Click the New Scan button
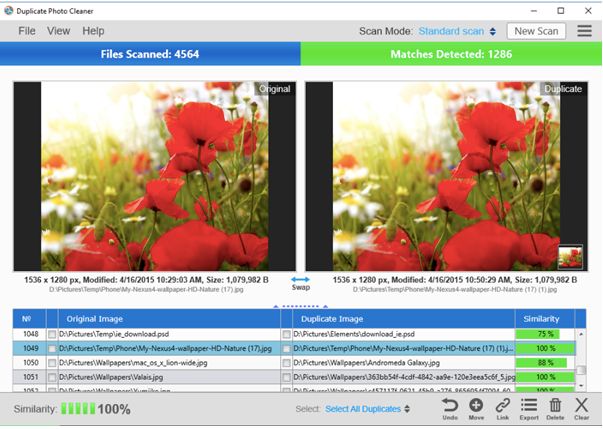 536,31
